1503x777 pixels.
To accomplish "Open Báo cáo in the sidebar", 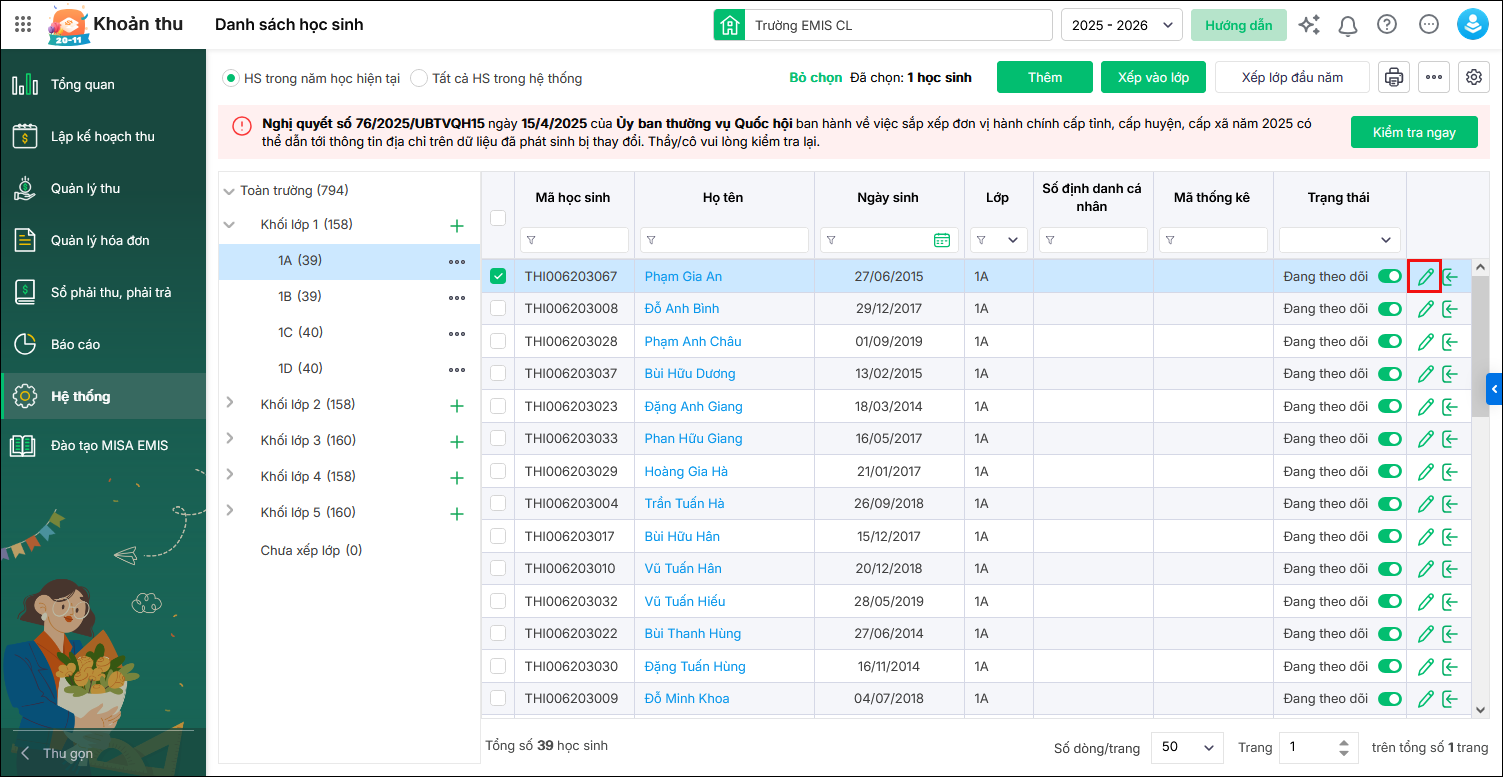I will [76, 344].
